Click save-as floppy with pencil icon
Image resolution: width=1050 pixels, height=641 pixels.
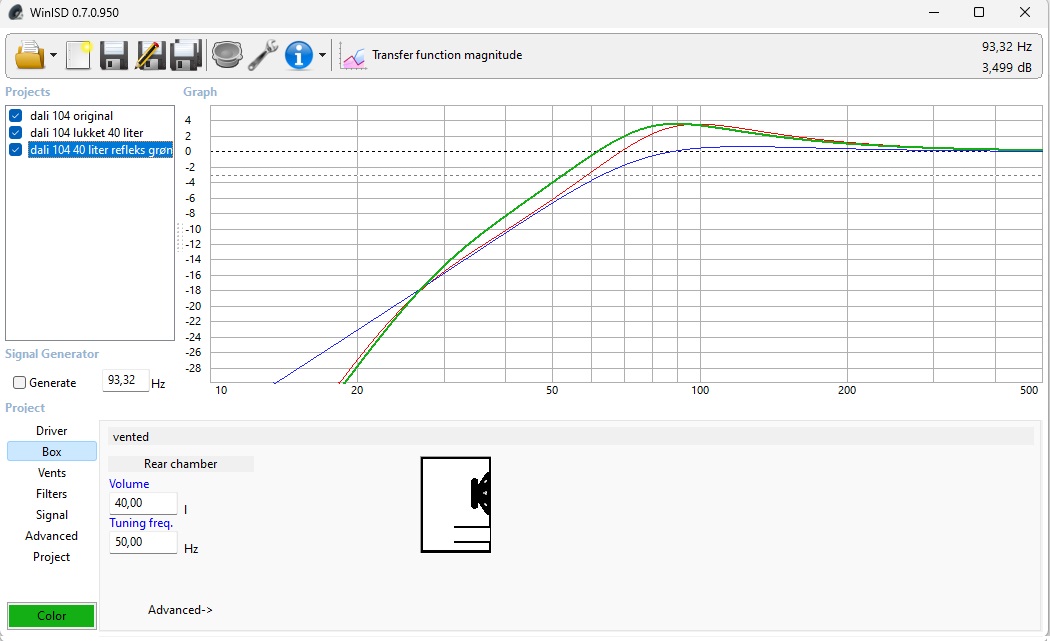150,55
